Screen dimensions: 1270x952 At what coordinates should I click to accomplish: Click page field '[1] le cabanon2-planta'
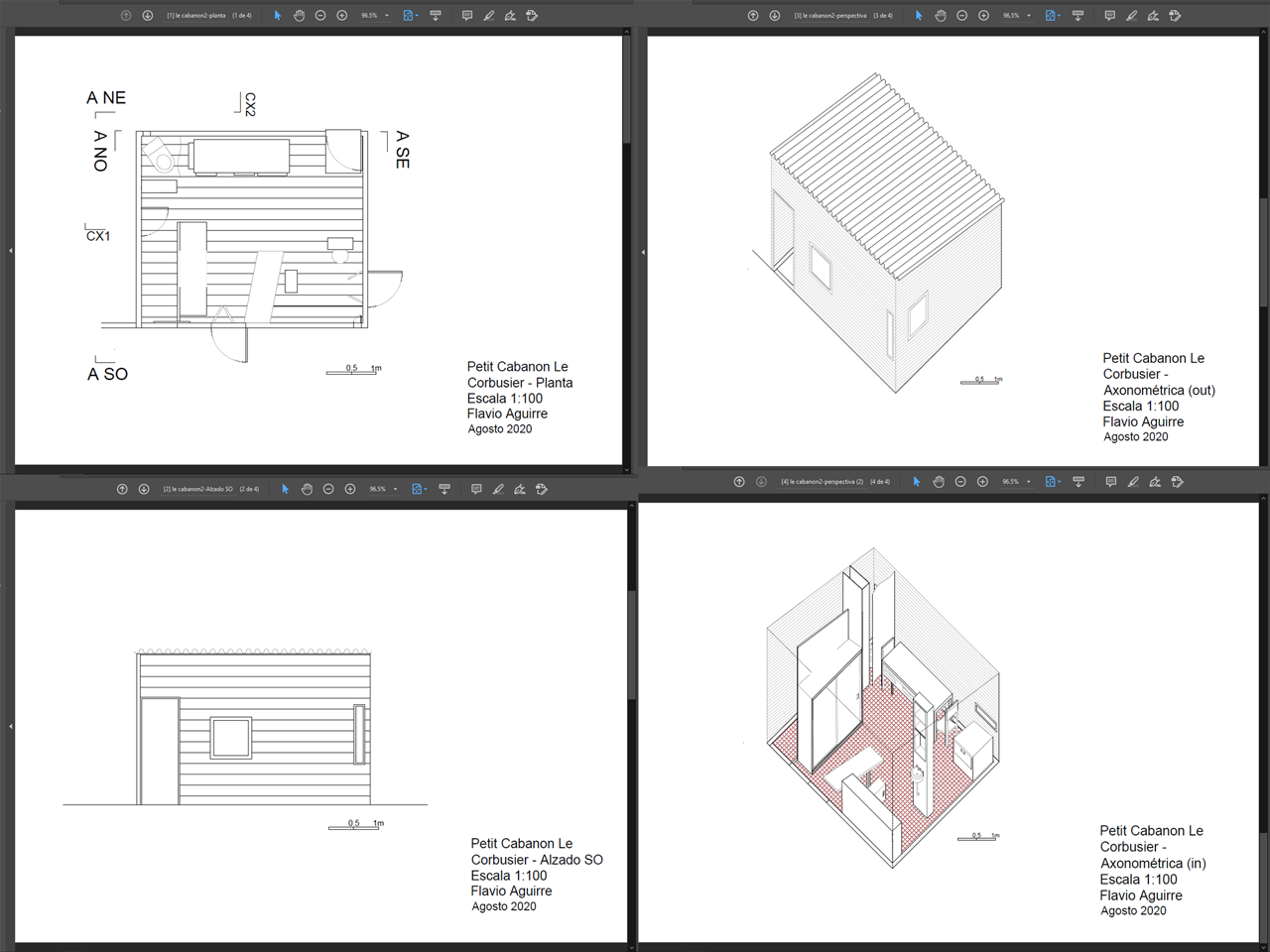point(196,16)
